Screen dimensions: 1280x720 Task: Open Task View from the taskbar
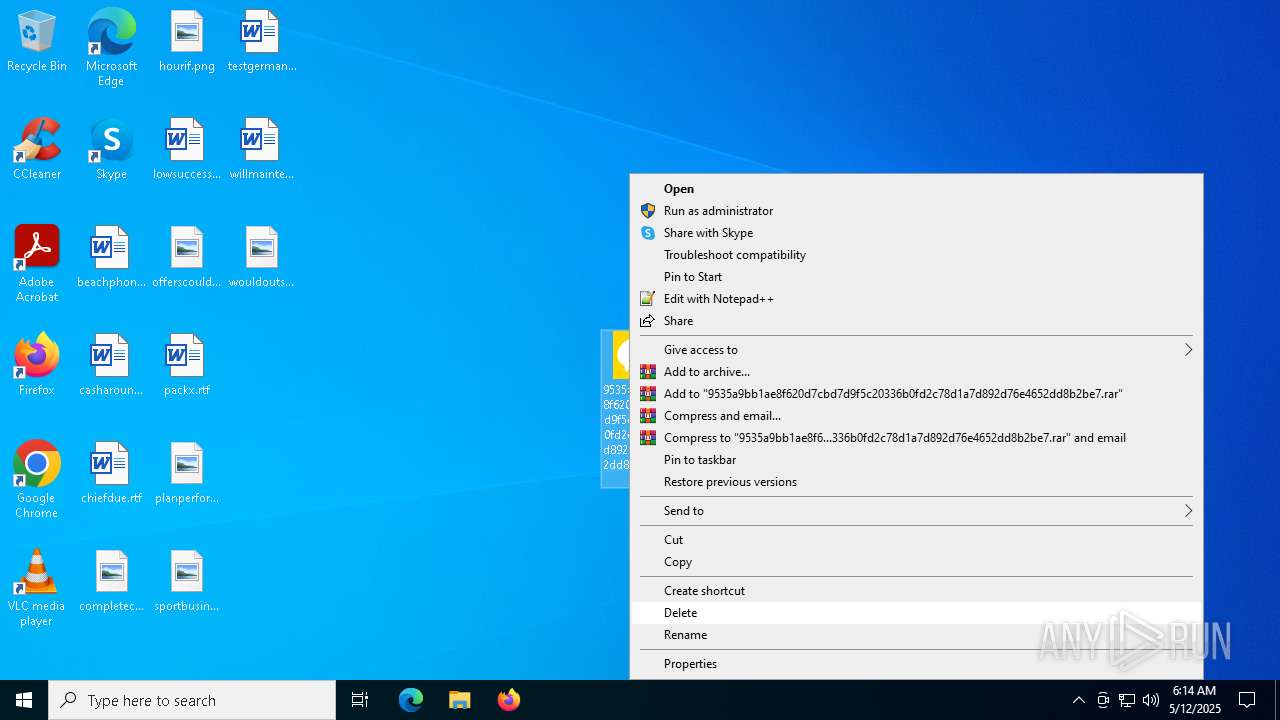click(x=360, y=700)
